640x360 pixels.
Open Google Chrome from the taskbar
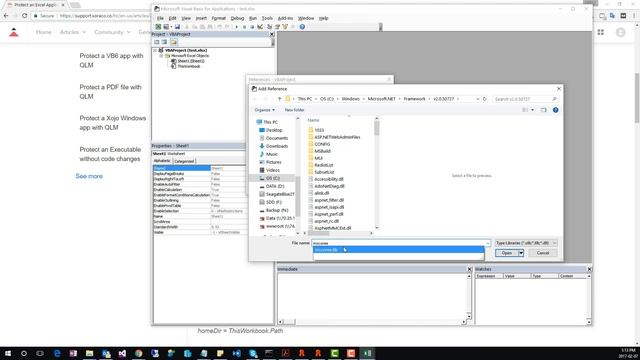point(138,353)
